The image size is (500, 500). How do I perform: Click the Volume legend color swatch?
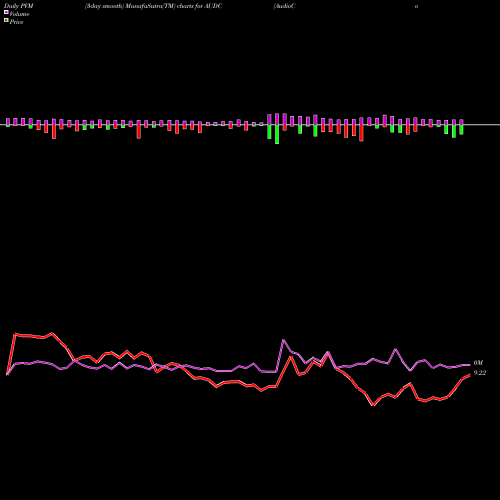[6, 12]
